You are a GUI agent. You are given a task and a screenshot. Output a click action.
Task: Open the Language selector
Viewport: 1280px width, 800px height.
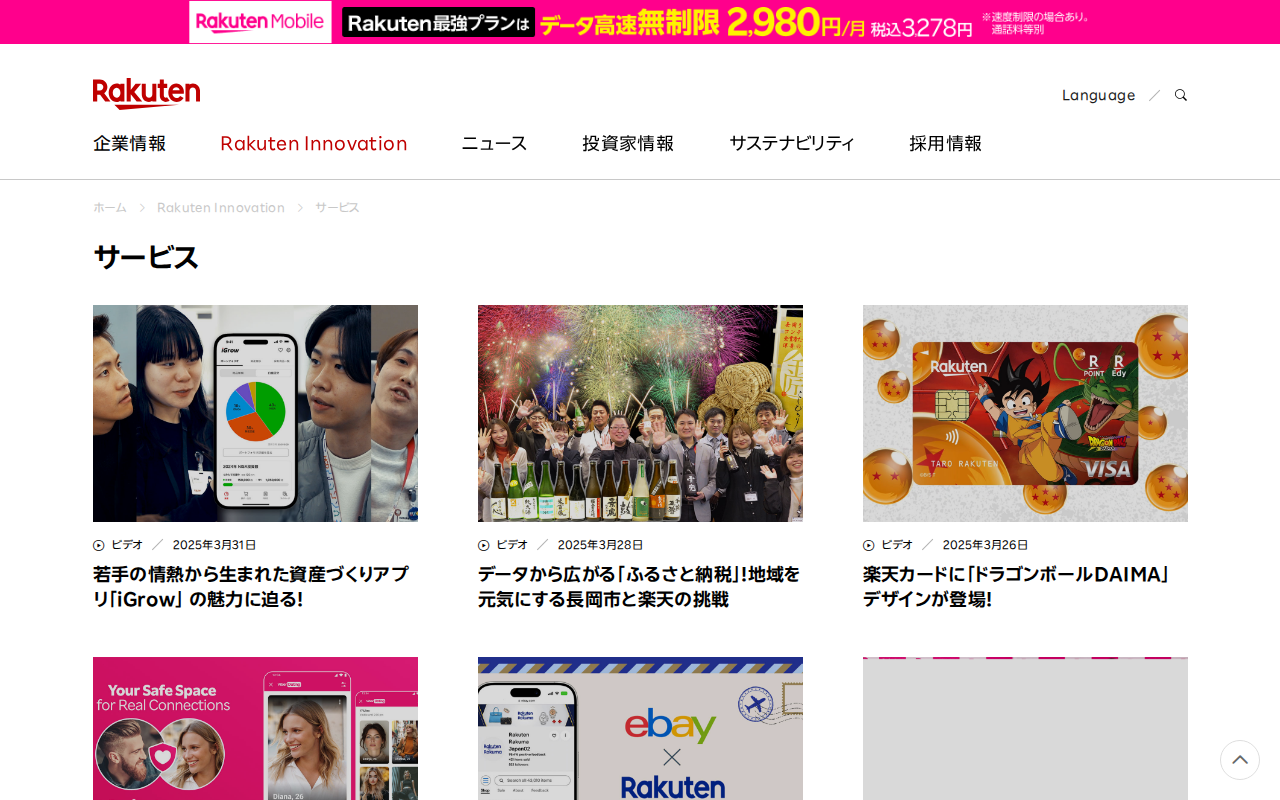[x=1098, y=93]
